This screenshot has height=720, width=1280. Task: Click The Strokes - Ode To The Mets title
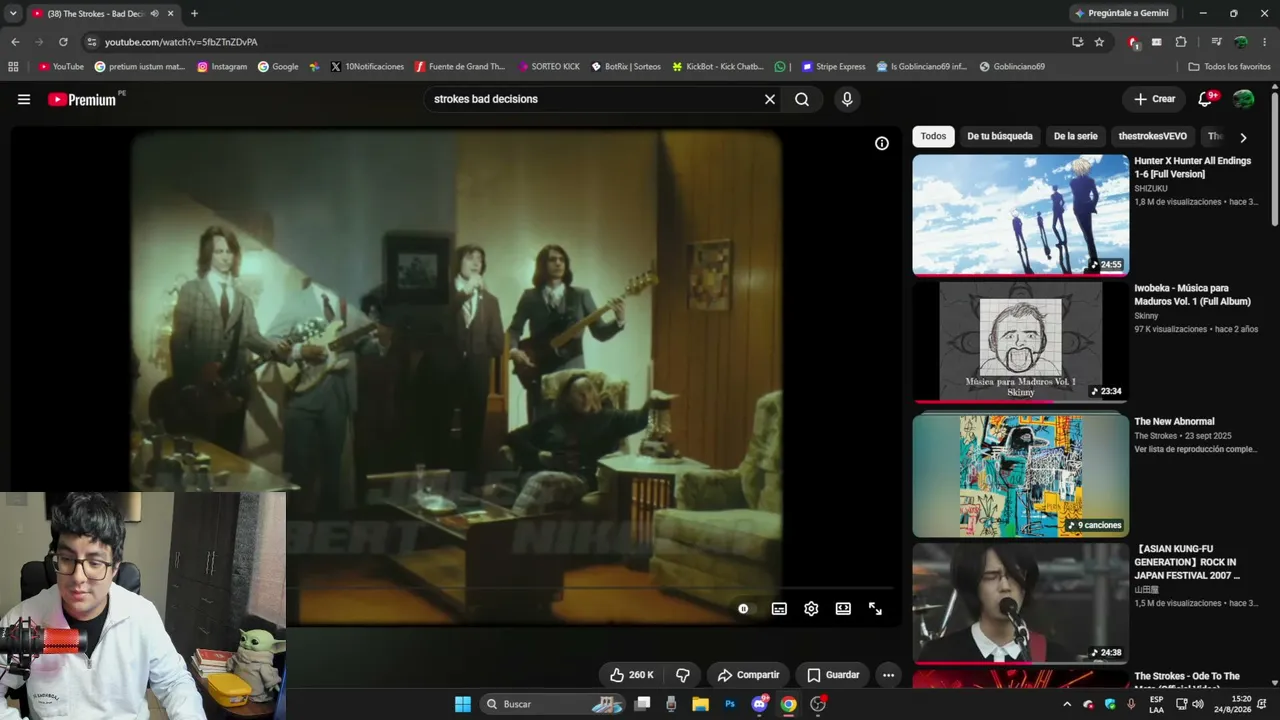tap(1187, 680)
